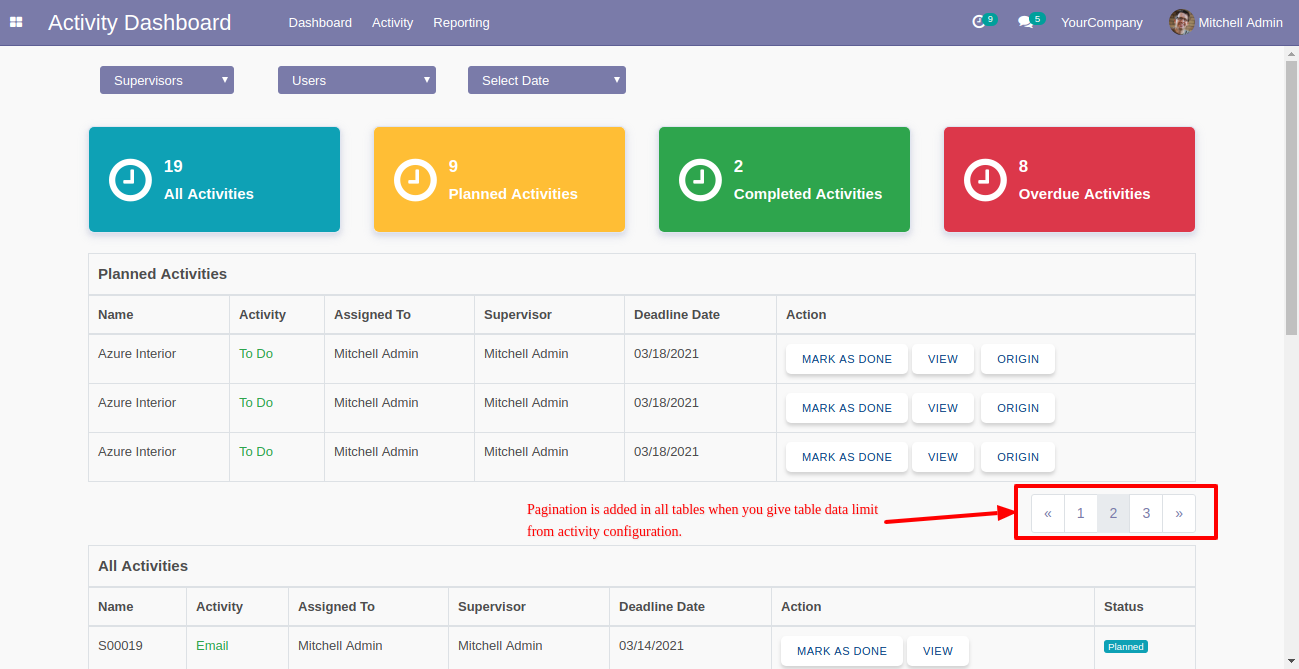Screen dimensions: 1299x669
Task: Mark first Azure Interior activity as done
Action: (x=847, y=359)
